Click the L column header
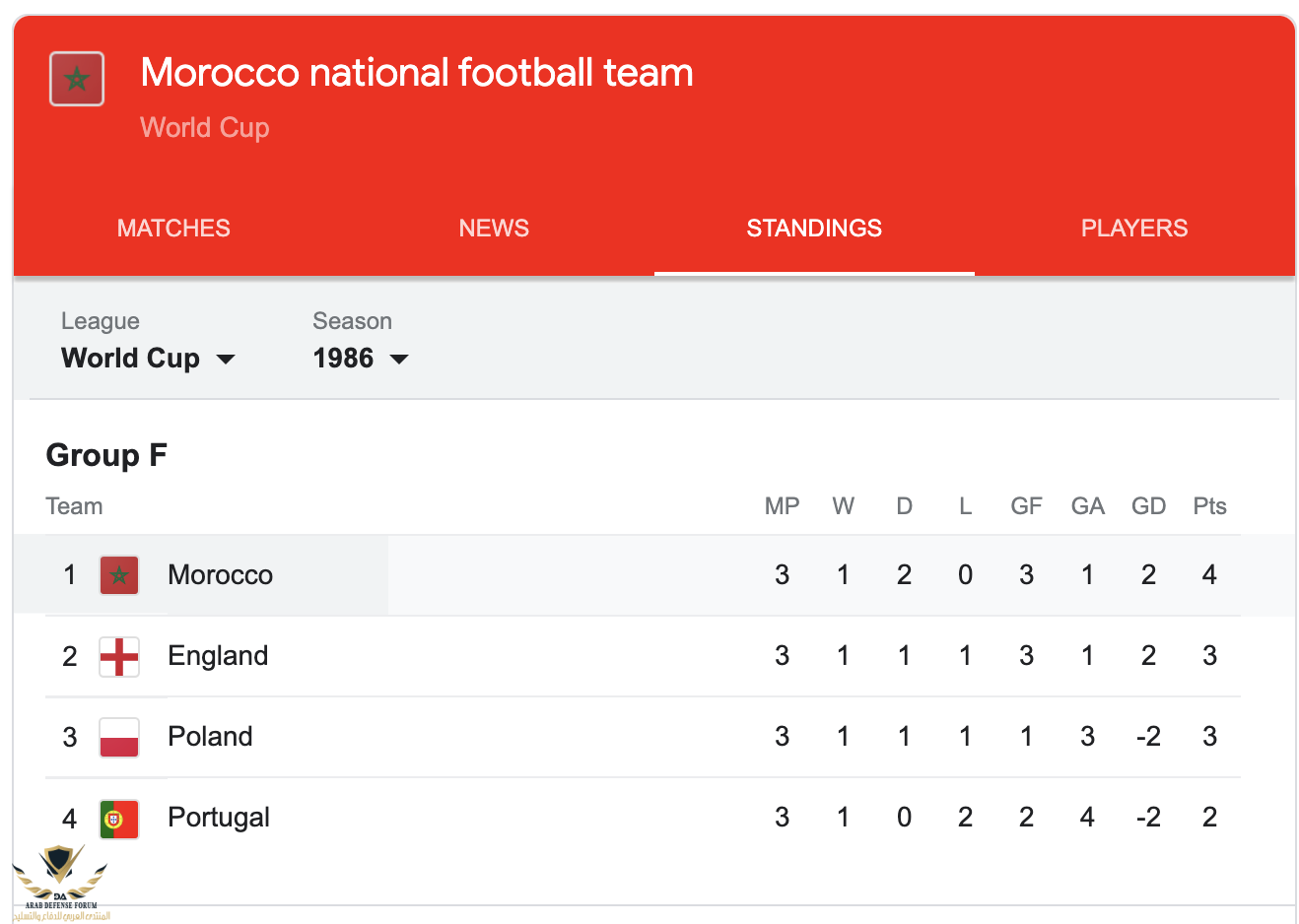 pos(965,506)
